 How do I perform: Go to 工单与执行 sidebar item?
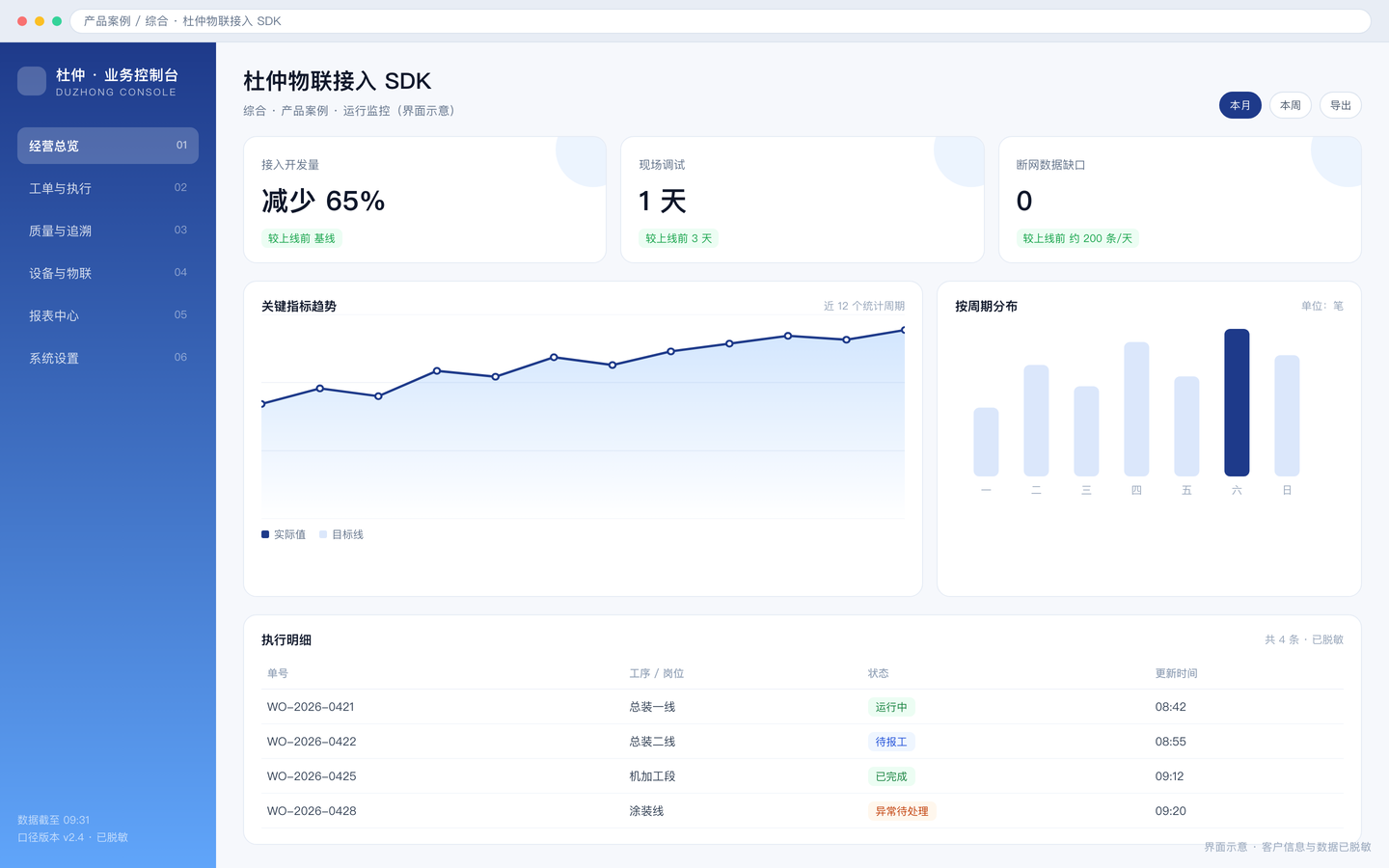coord(108,188)
